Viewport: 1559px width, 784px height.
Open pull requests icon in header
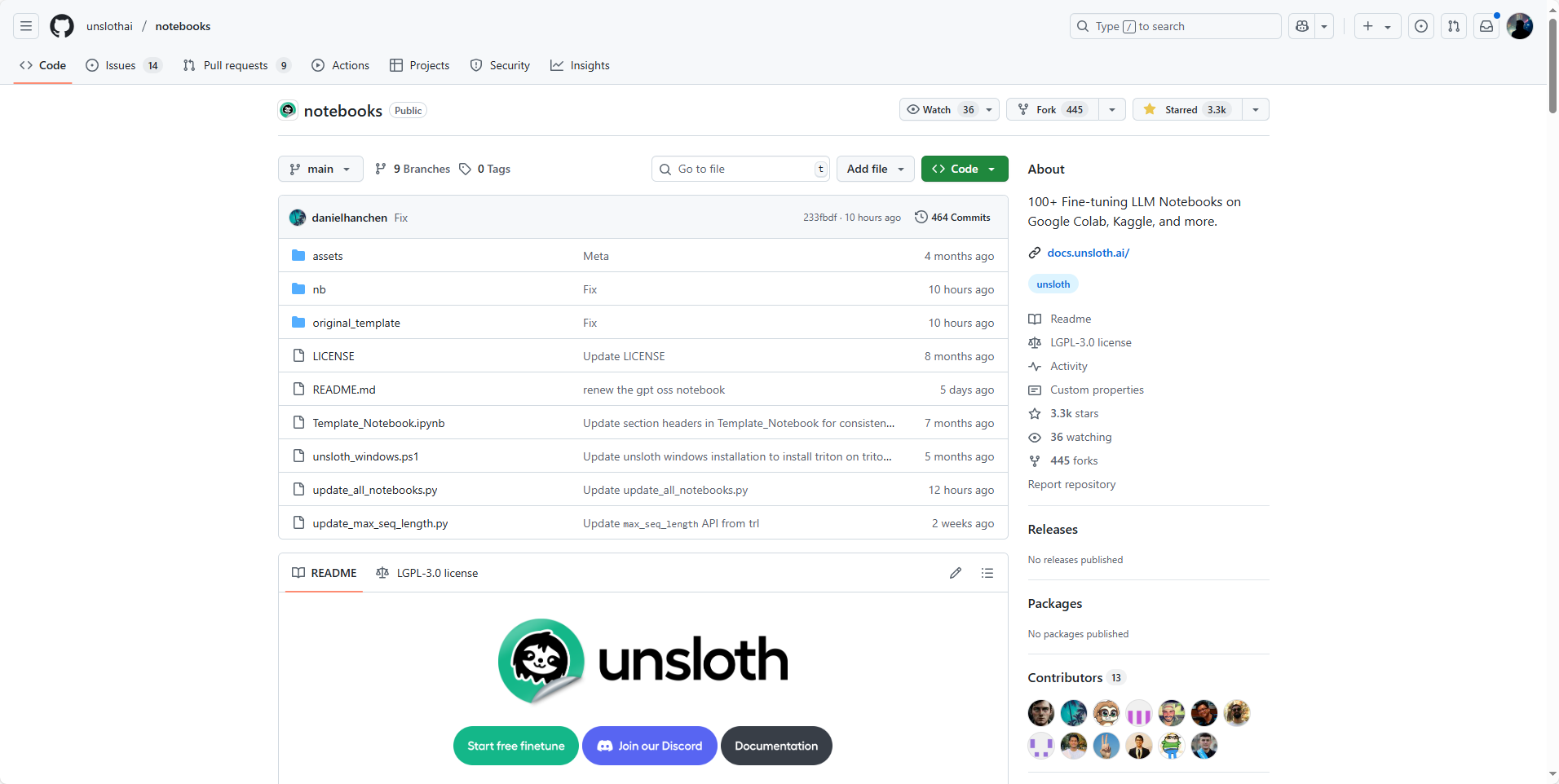1454,26
